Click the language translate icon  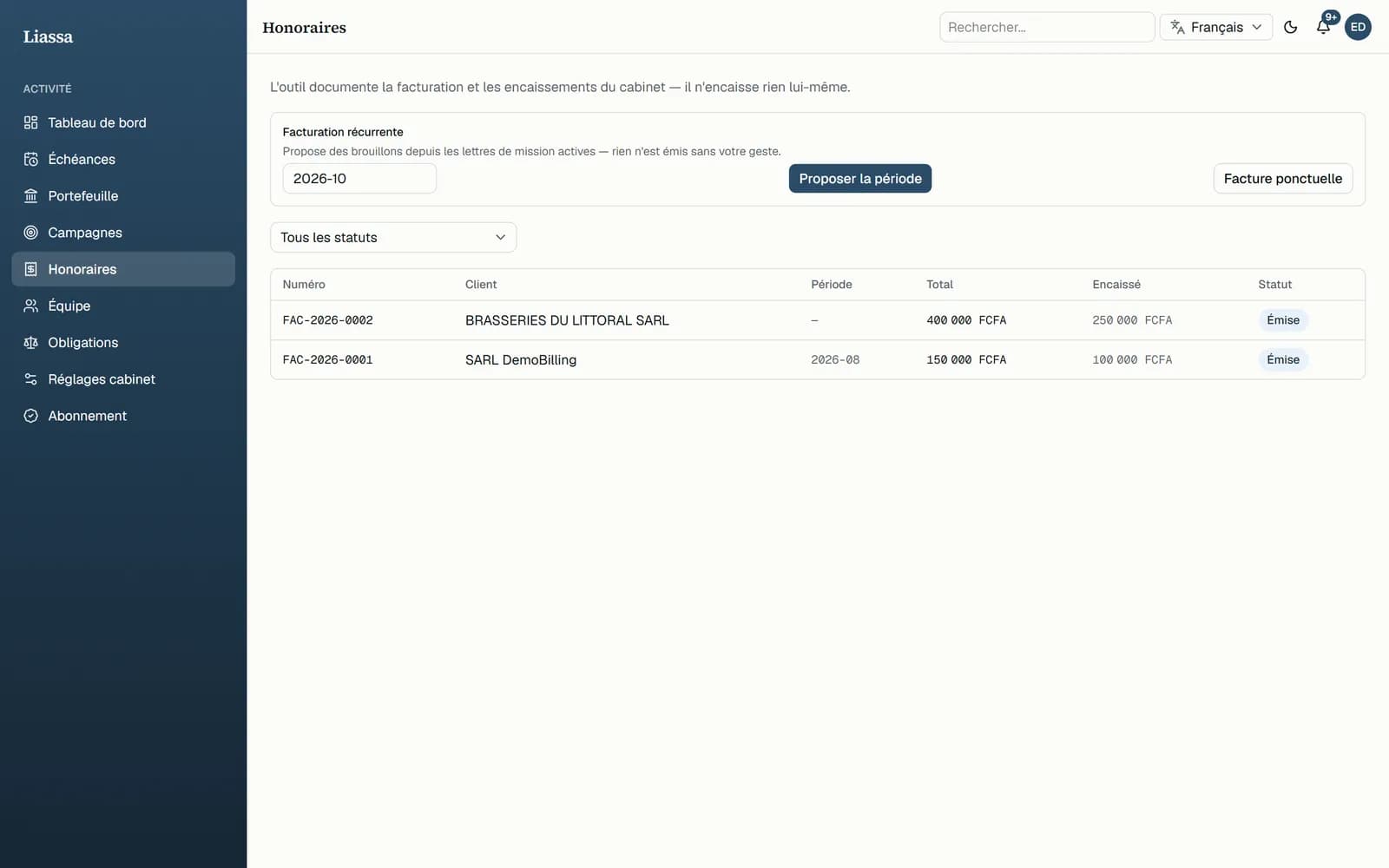tap(1178, 27)
